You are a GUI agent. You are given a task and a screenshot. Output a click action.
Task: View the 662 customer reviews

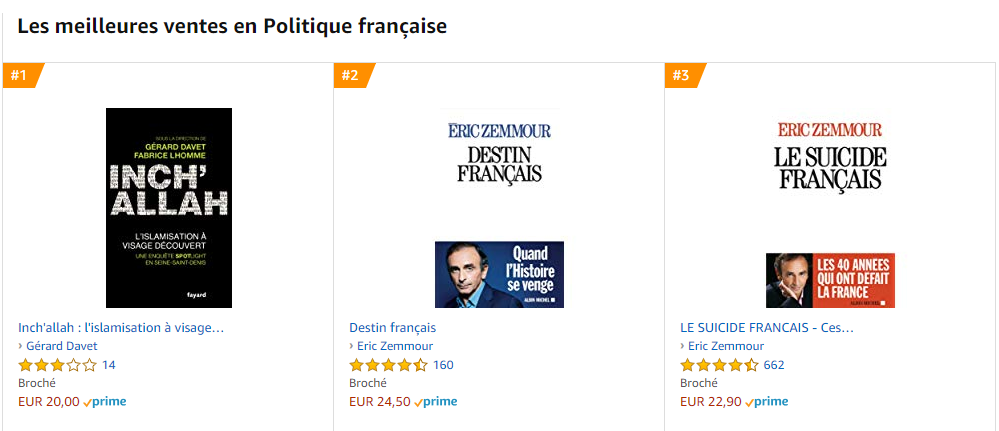pyautogui.click(x=774, y=365)
